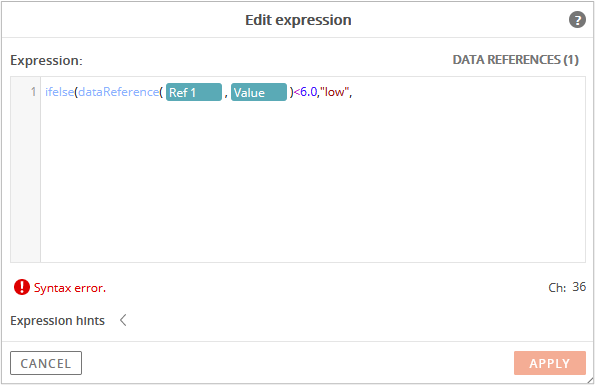Image resolution: width=595 pixels, height=385 pixels.
Task: Select the Ref 1 reference chip
Action: (x=194, y=92)
